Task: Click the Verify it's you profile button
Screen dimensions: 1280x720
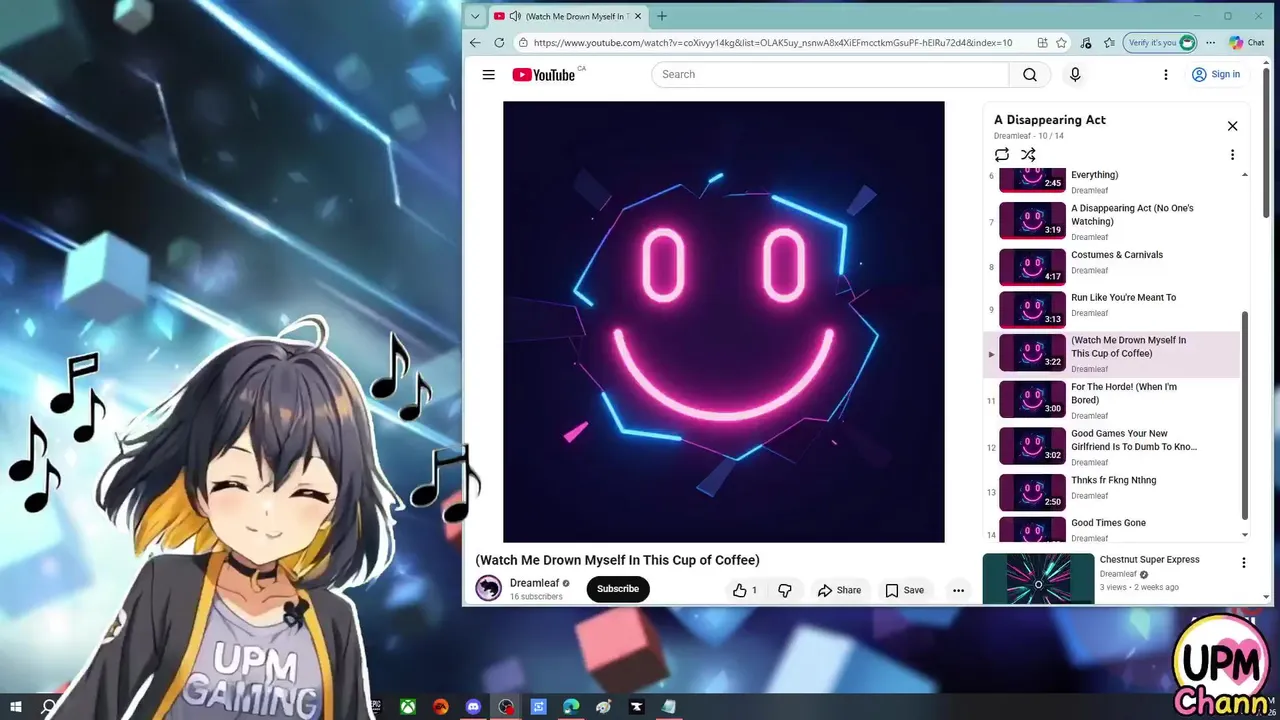Action: [x=1160, y=43]
